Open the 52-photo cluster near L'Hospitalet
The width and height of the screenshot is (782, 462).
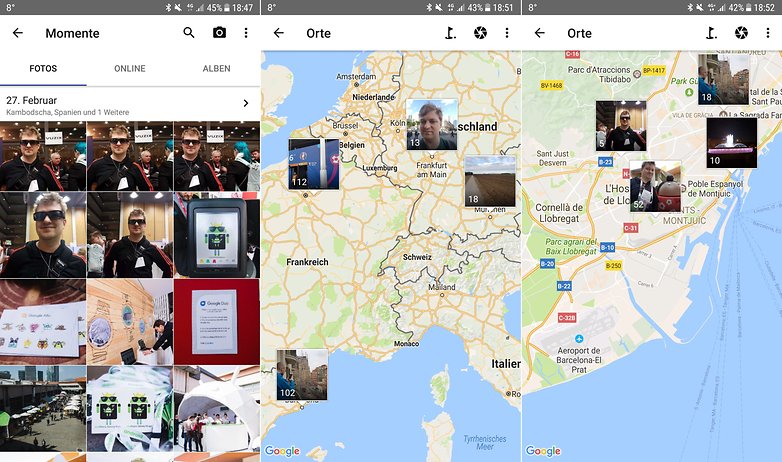(x=655, y=186)
